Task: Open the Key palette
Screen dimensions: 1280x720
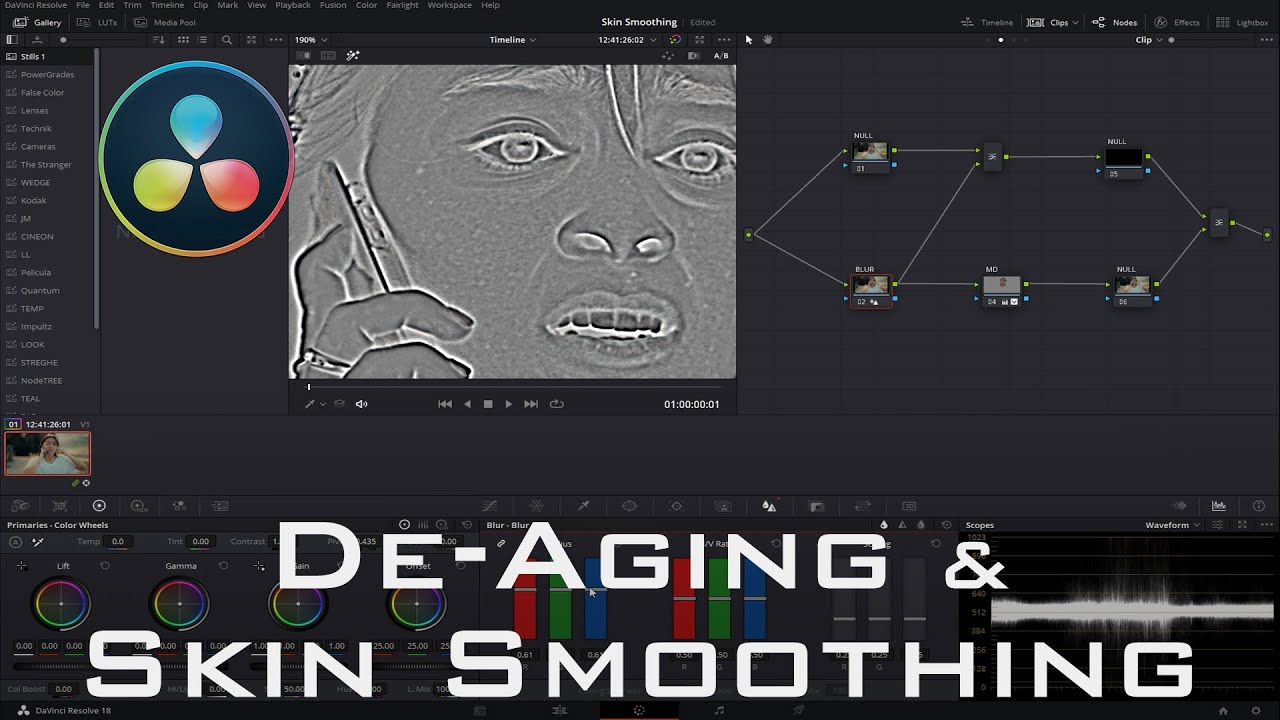Action: [x=816, y=506]
